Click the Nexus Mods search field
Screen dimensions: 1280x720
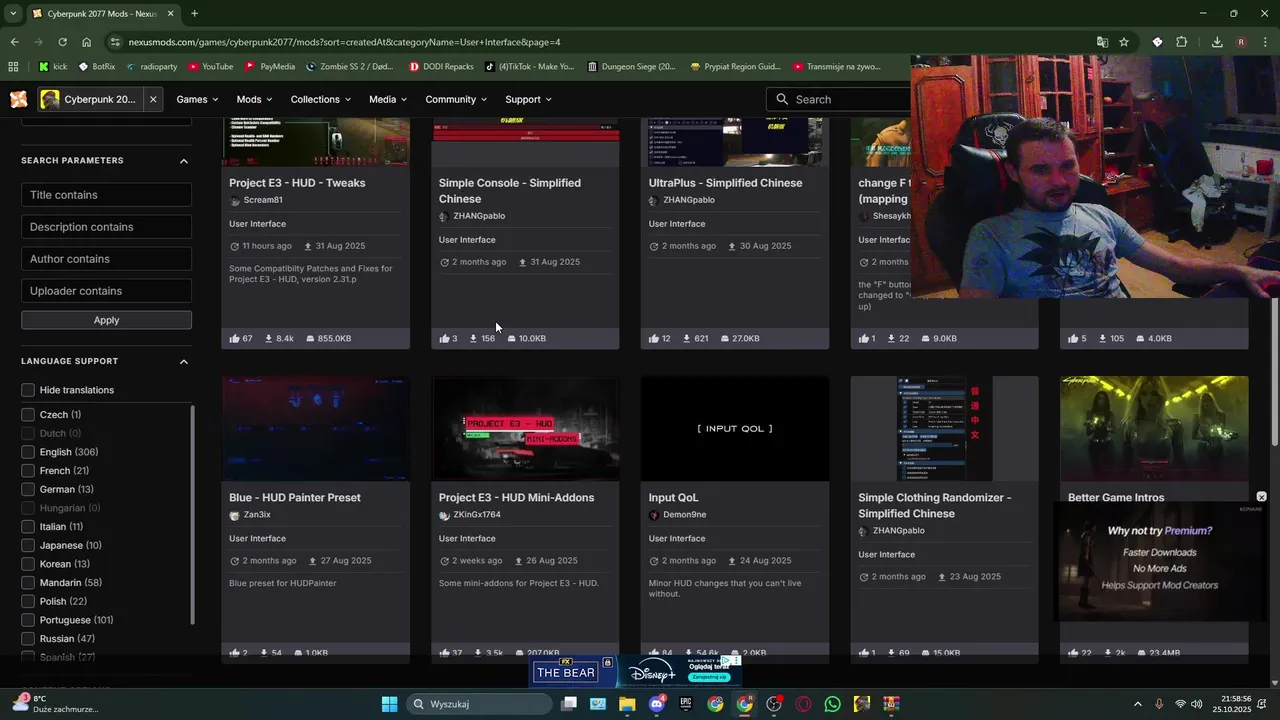coord(840,99)
